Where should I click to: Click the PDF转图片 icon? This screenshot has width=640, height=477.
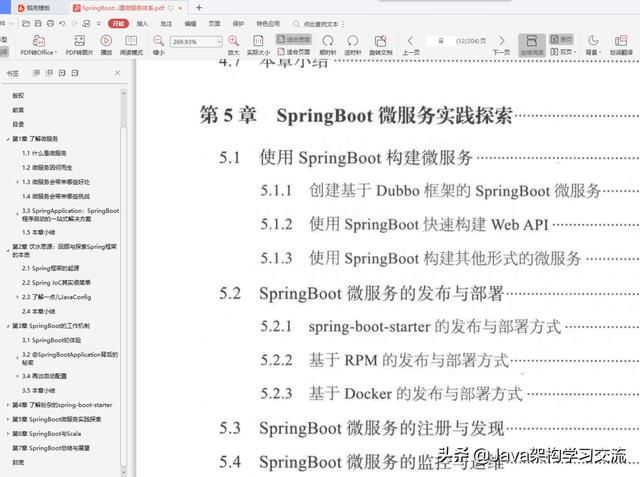click(x=79, y=41)
